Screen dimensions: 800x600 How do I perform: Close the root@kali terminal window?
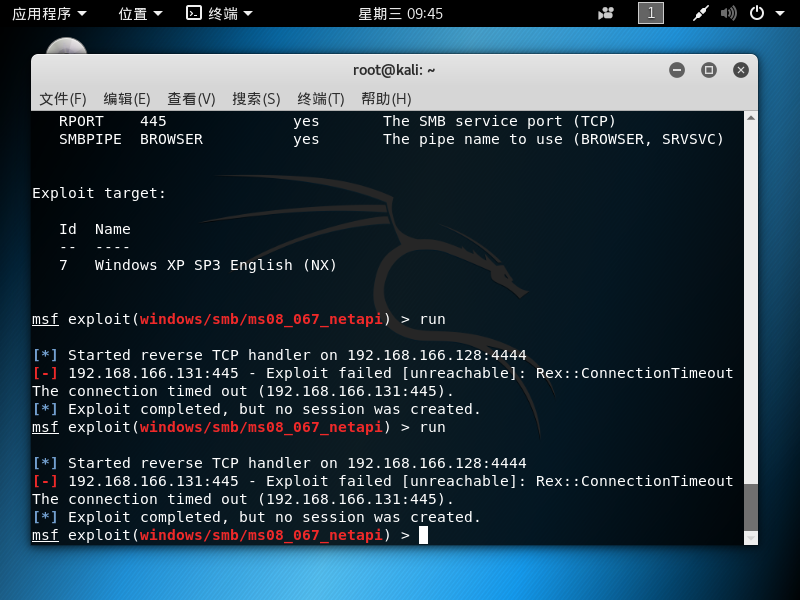pos(741,70)
